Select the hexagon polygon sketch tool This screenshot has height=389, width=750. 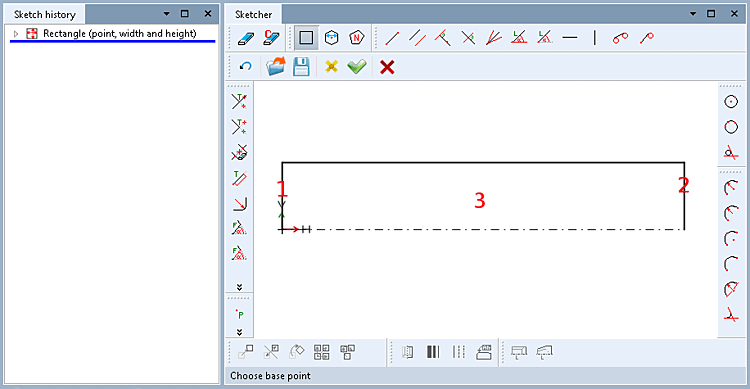pos(331,38)
